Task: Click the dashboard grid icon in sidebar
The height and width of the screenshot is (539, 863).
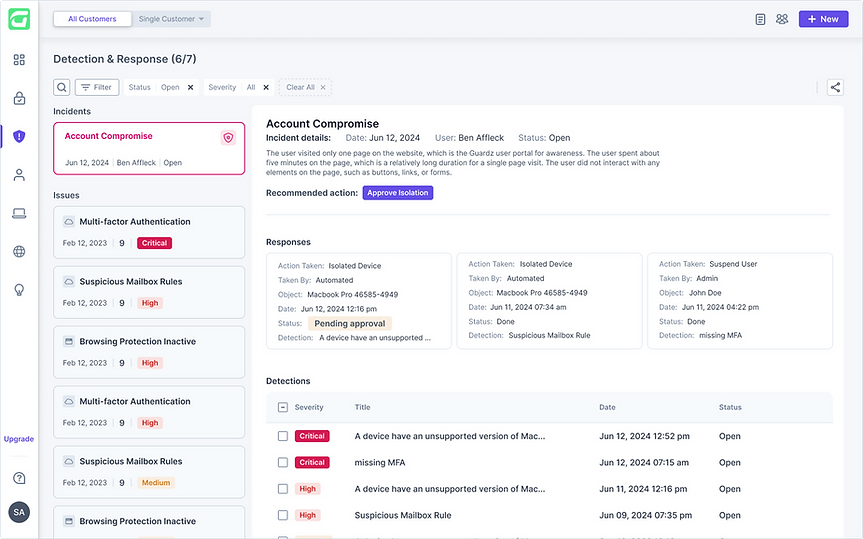Action: coord(19,60)
